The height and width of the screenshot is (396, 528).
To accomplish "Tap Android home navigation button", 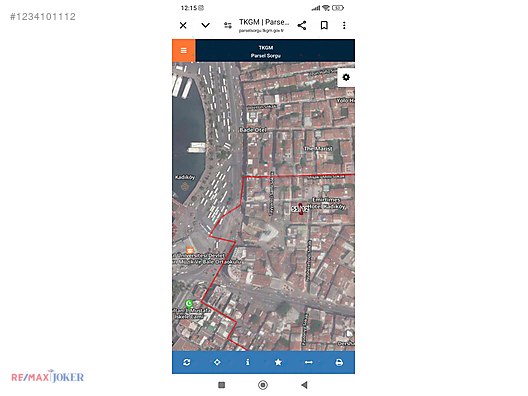I will tap(263, 385).
